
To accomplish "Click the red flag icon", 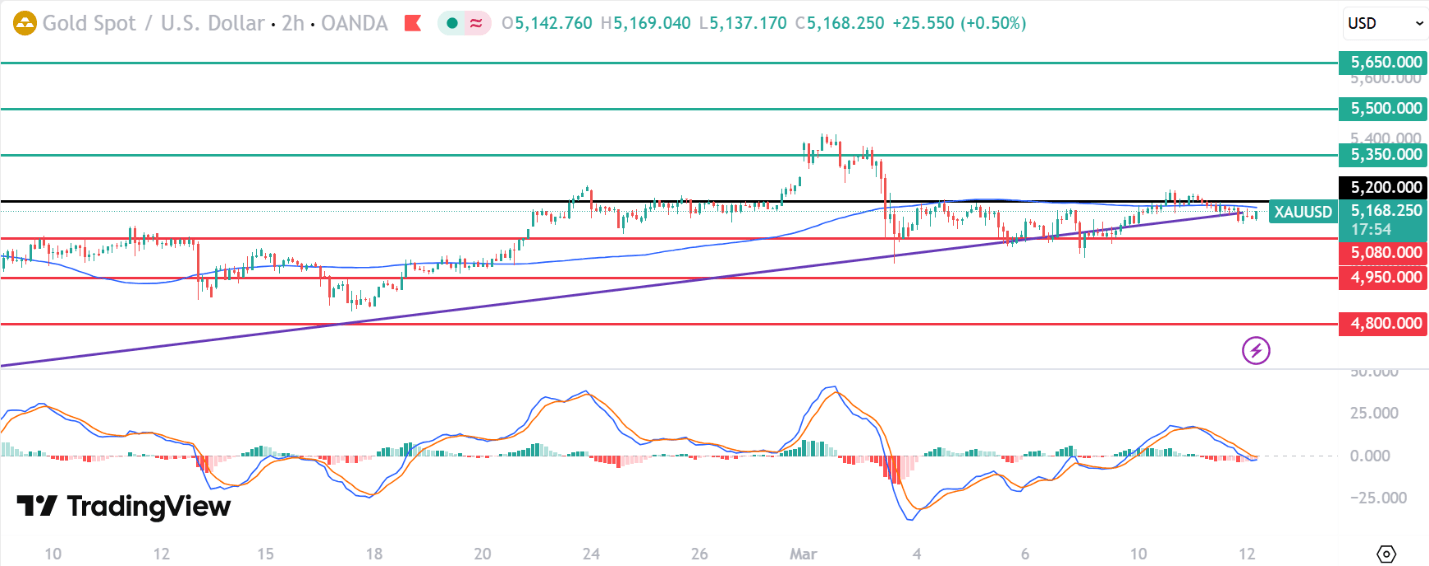I will [x=411, y=23].
